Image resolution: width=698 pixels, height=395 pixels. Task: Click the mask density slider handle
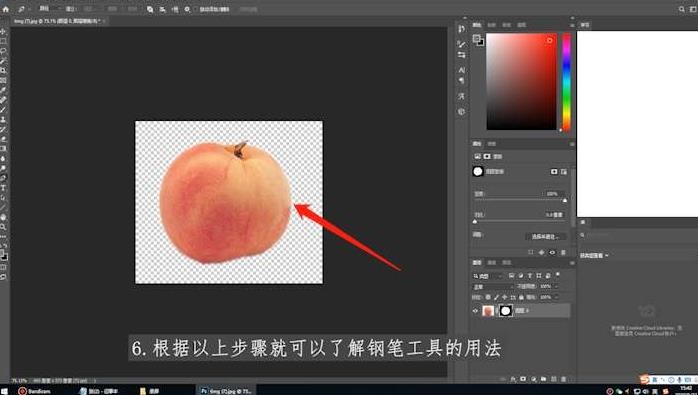click(564, 200)
